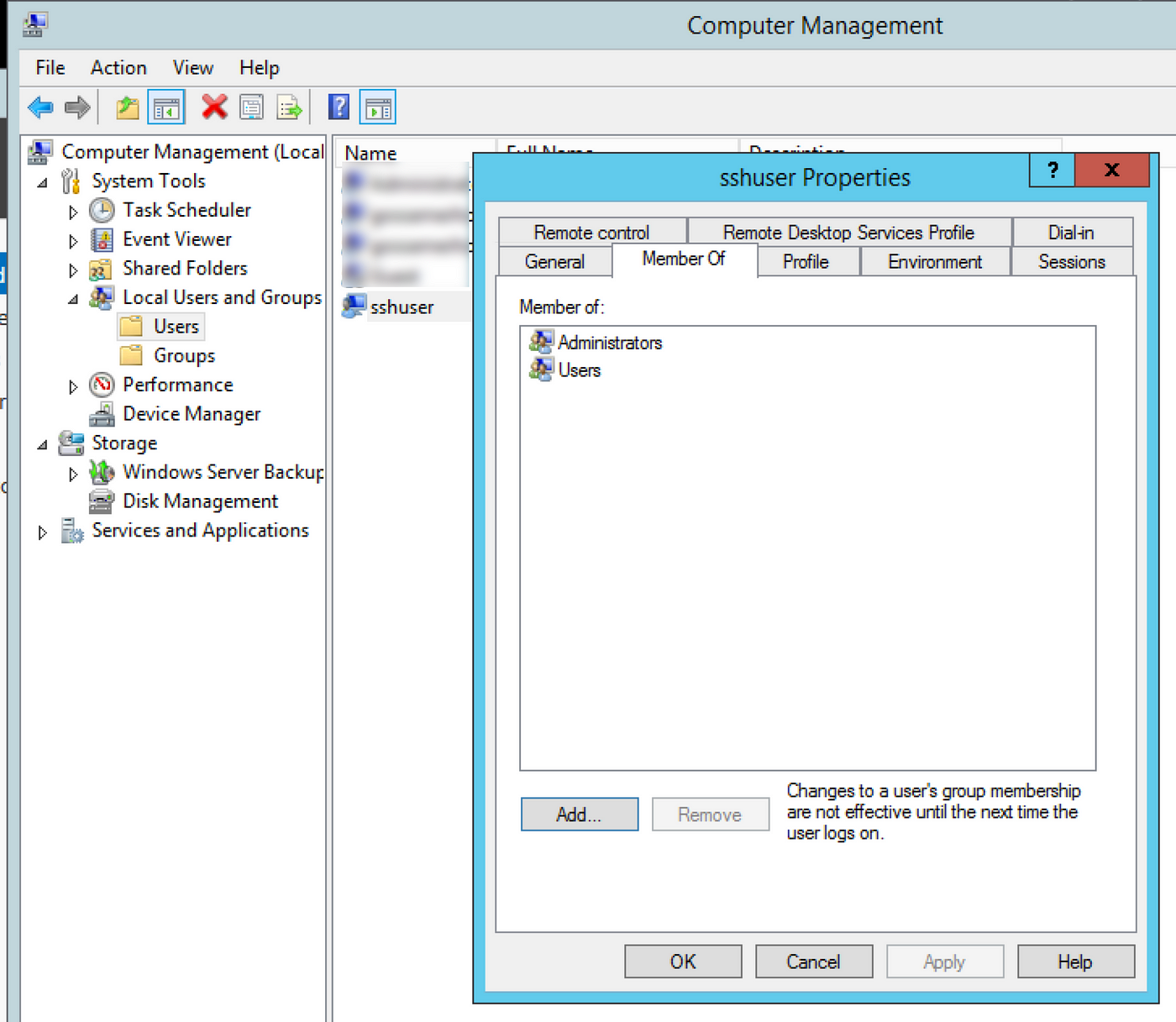
Task: Switch to the Remote control tab
Action: pyautogui.click(x=591, y=232)
